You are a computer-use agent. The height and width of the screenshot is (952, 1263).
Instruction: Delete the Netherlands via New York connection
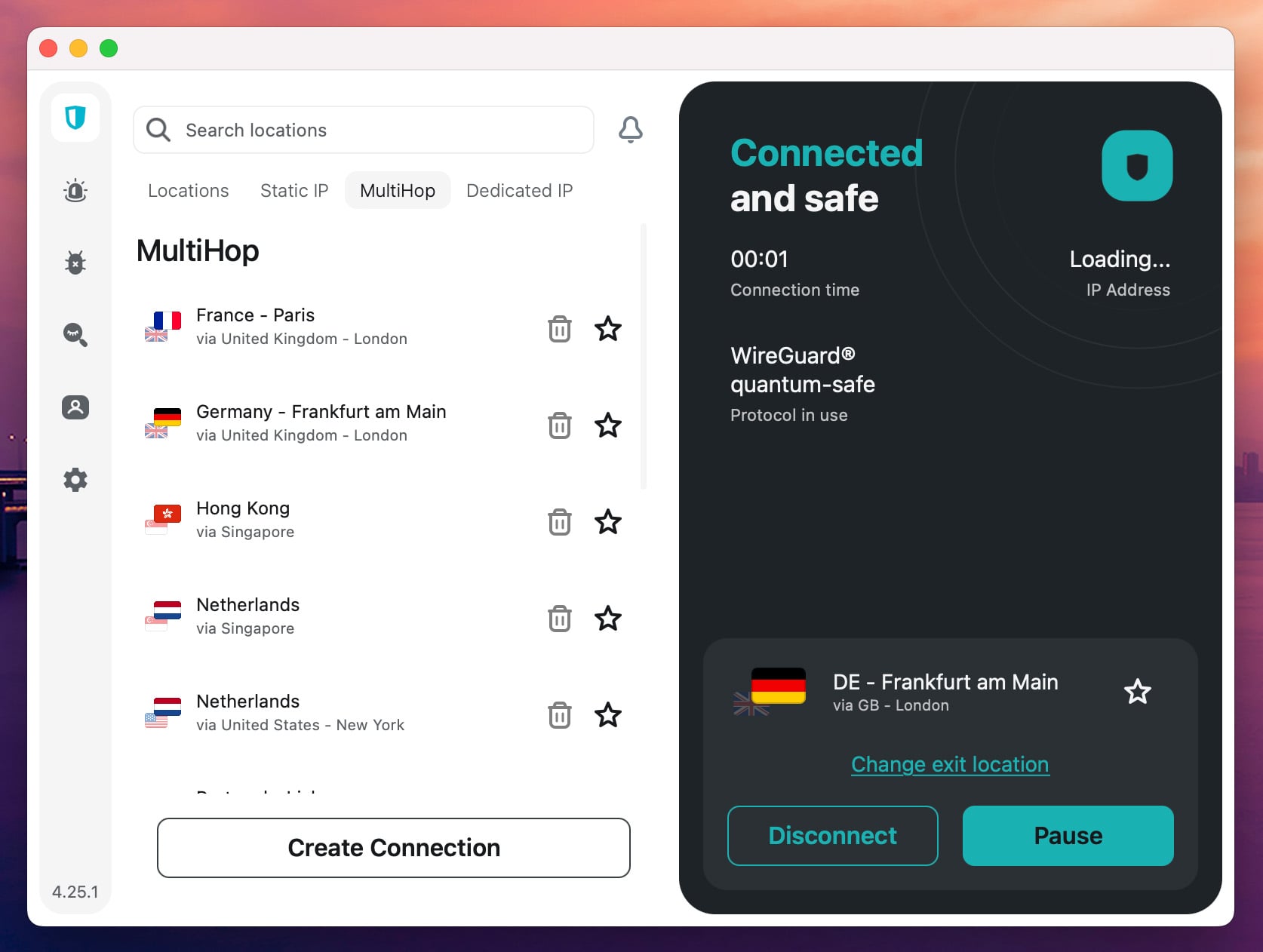[x=560, y=715]
